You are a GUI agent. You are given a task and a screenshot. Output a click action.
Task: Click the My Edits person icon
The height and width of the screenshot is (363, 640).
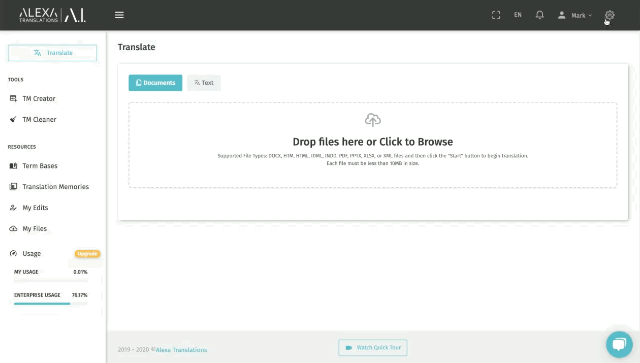(13, 208)
